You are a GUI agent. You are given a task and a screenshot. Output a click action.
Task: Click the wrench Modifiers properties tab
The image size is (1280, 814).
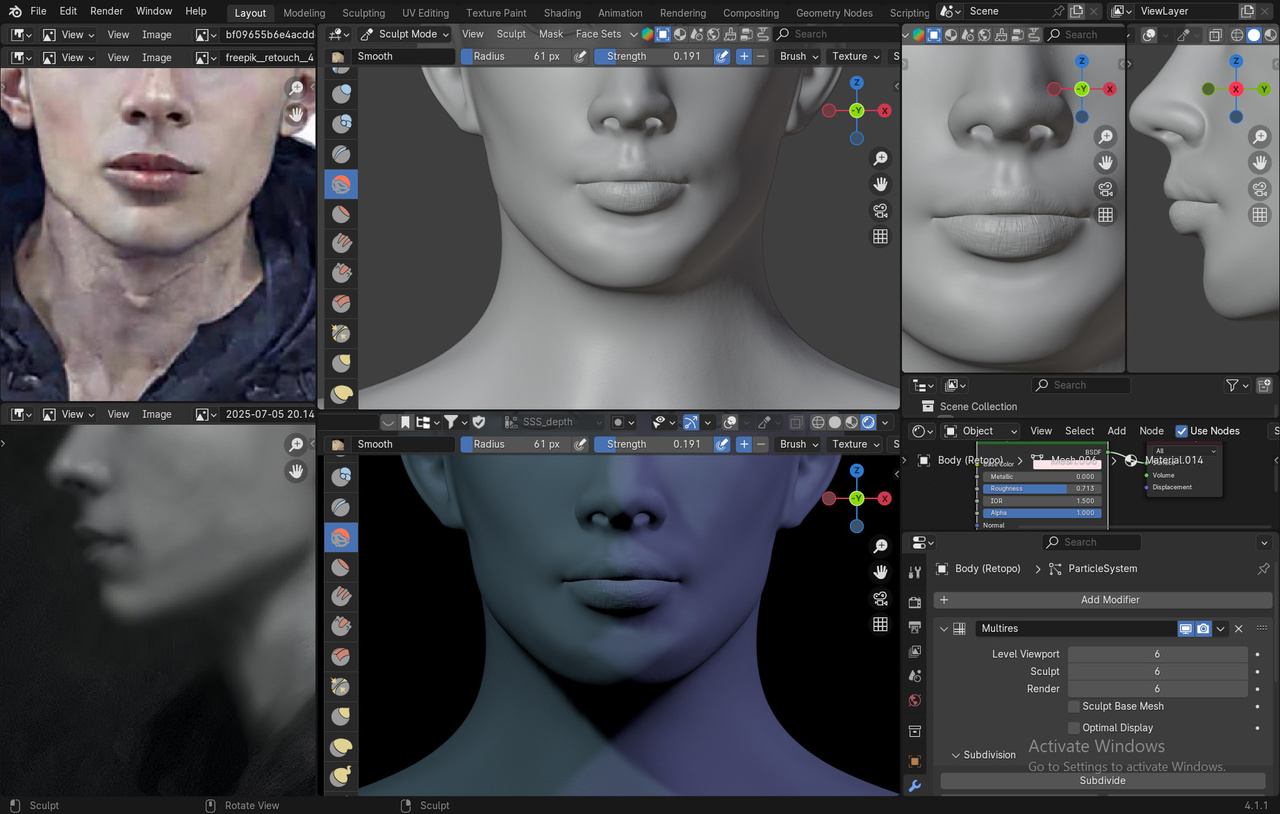coord(914,787)
